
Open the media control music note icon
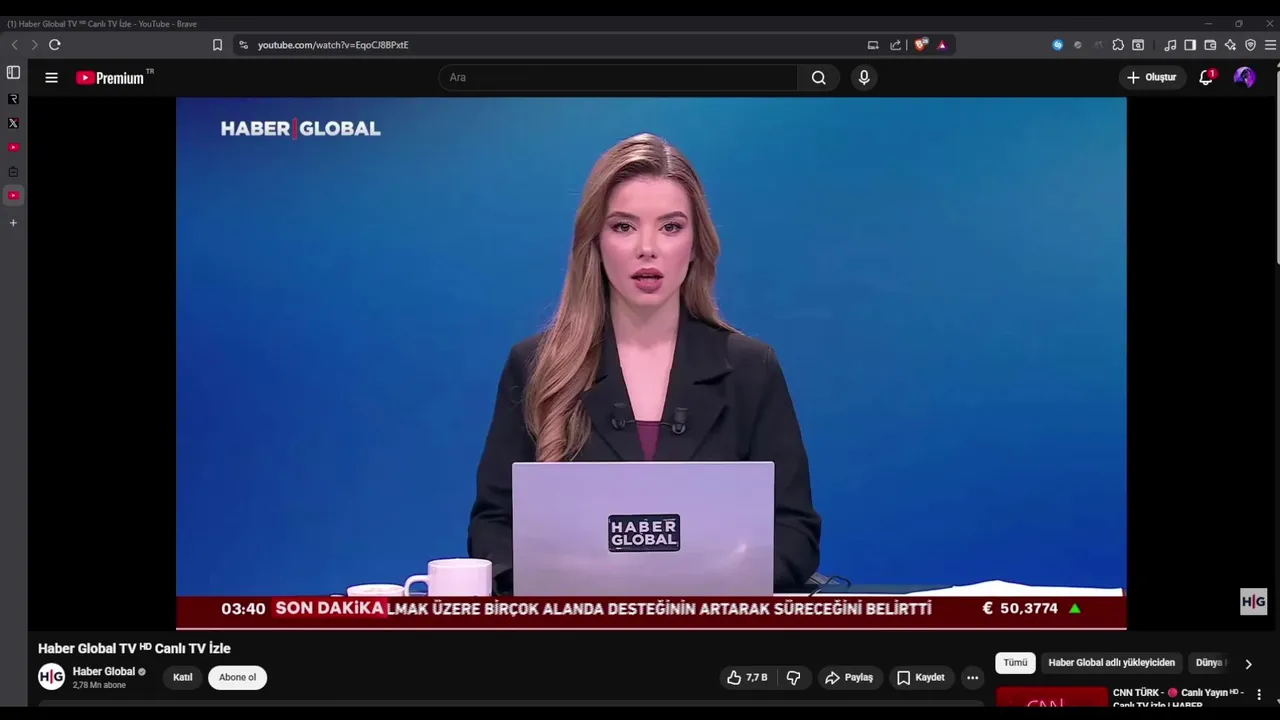1170,45
